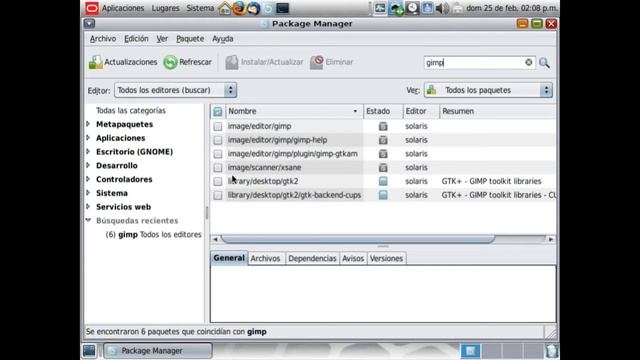Open the Archivo menu

[103, 39]
